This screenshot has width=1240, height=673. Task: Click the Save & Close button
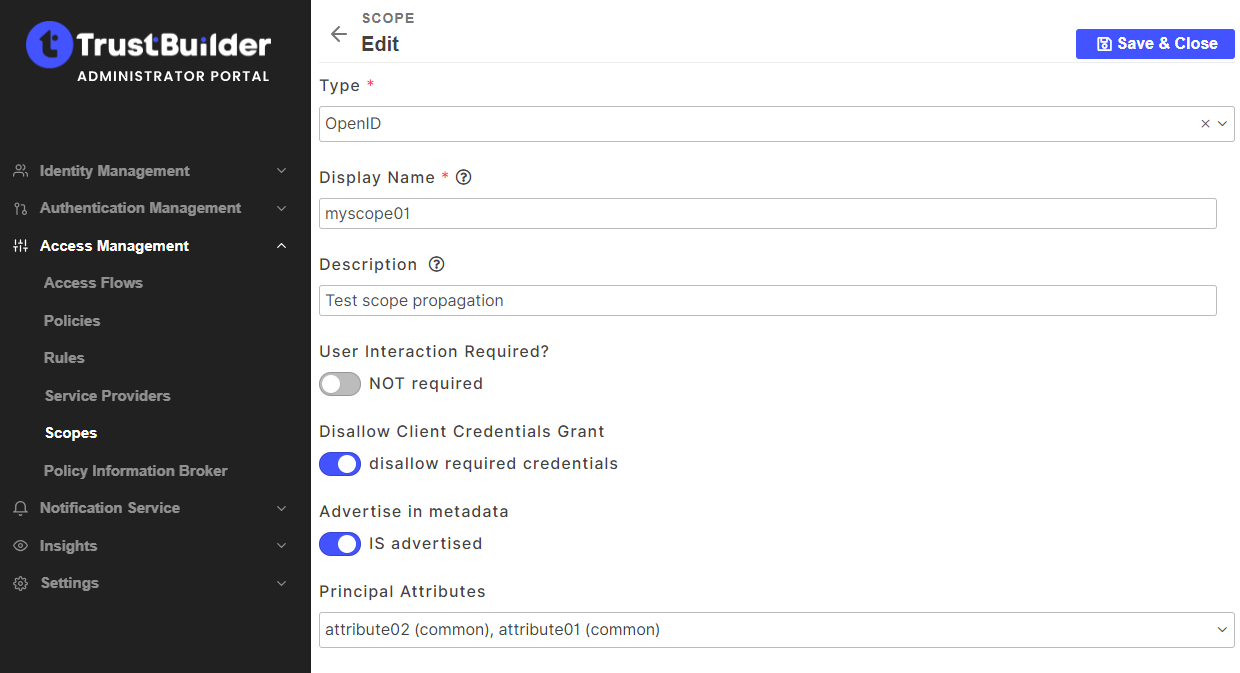pos(1155,44)
